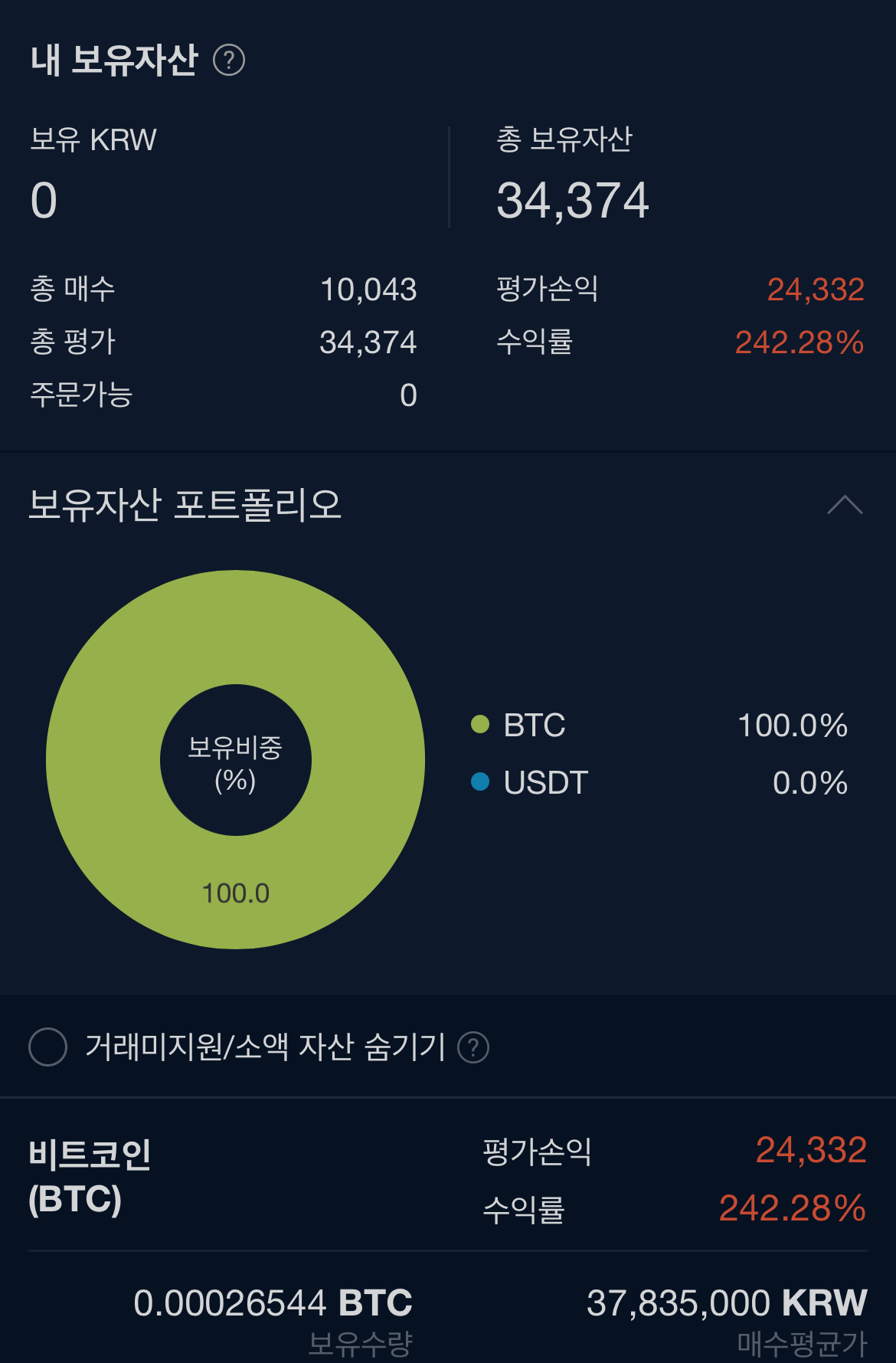Tap the 보유비중 (%) chart center
This screenshot has height=1363, width=896.
pyautogui.click(x=235, y=760)
